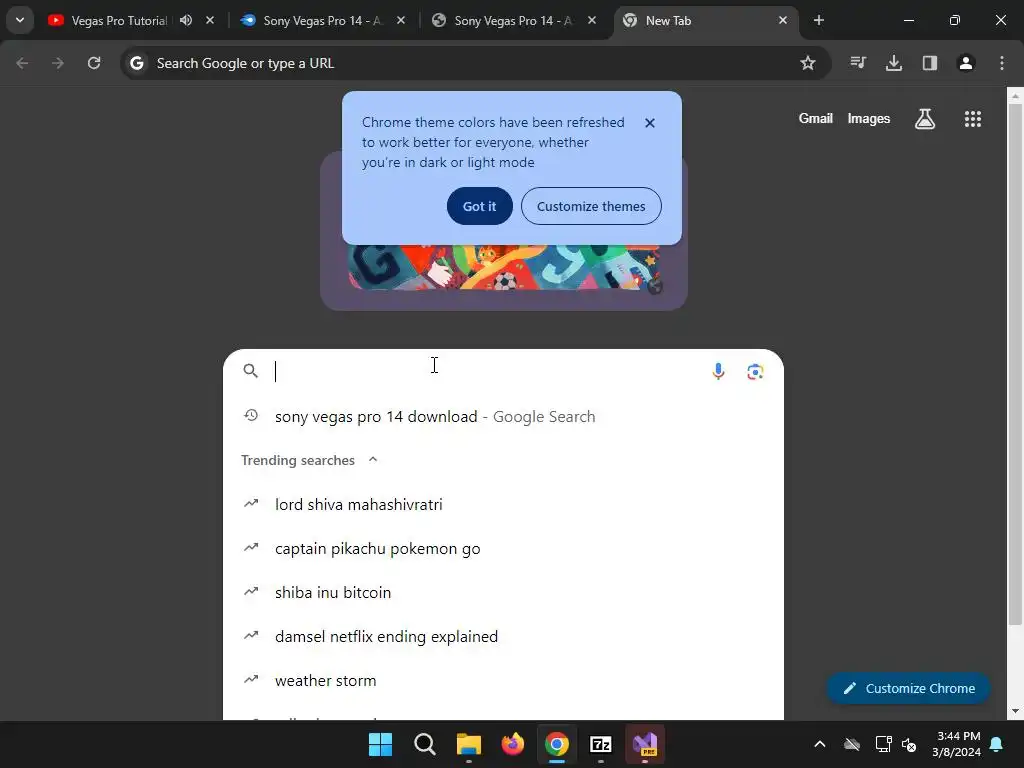1024x768 pixels.
Task: Reload the page
Action: [x=94, y=63]
